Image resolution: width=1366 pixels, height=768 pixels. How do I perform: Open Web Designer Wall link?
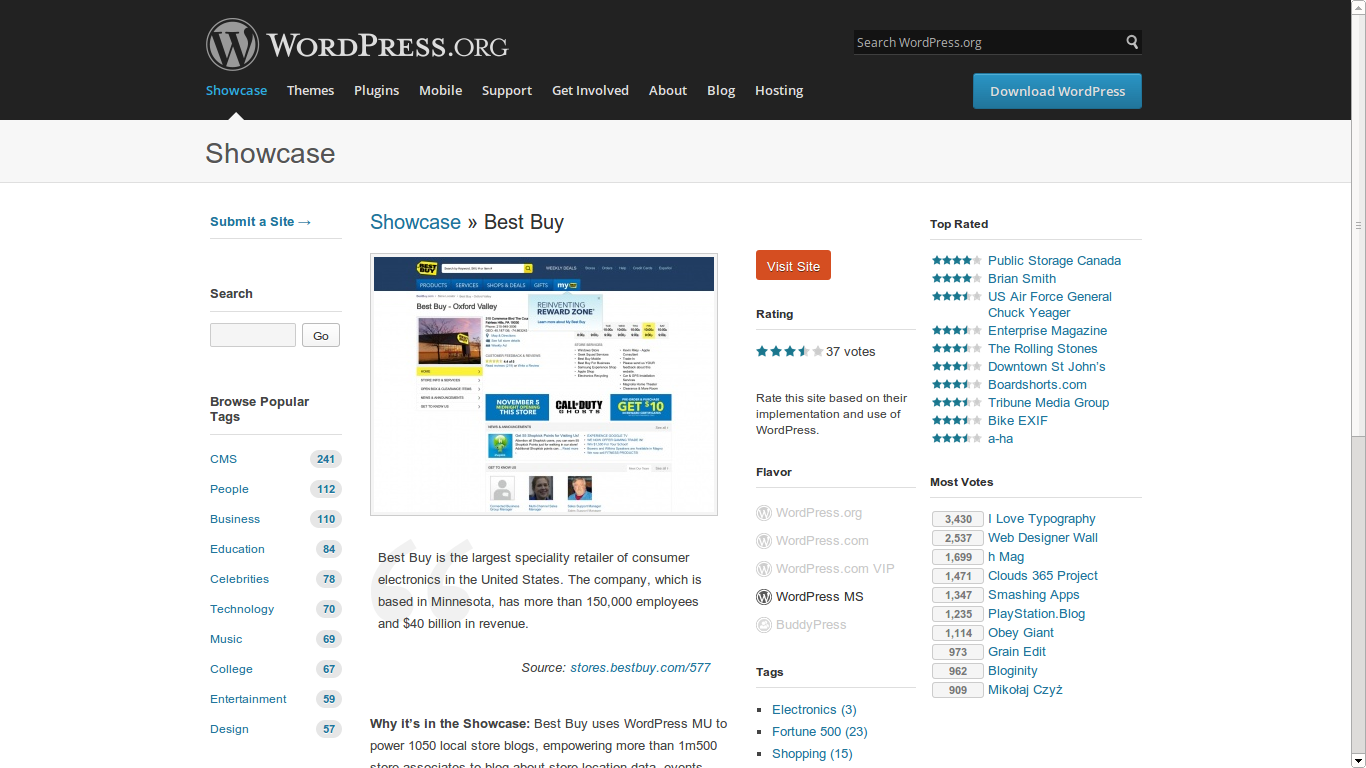pyautogui.click(x=1043, y=538)
